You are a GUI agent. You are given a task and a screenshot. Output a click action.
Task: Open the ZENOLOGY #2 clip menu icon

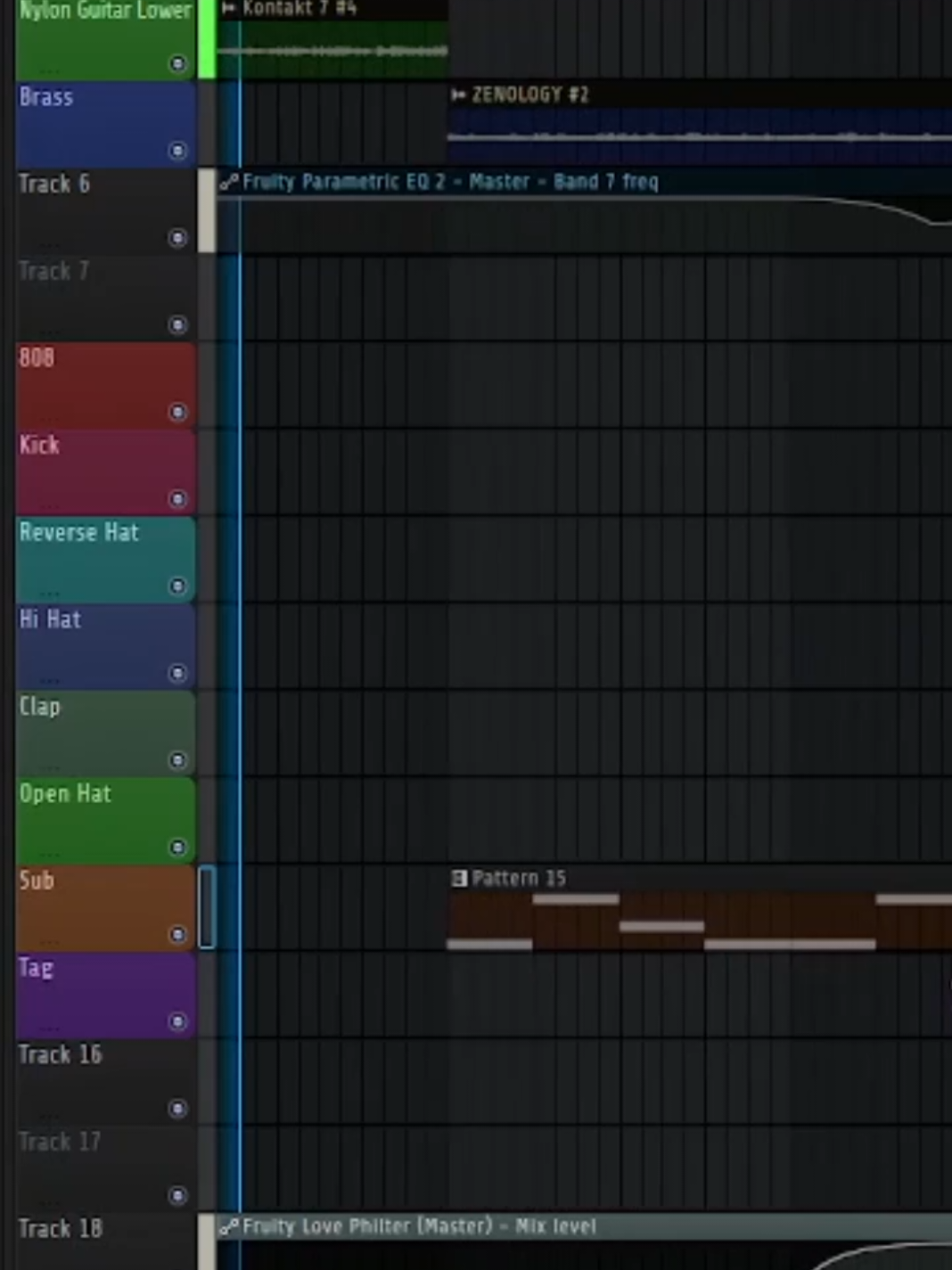[x=459, y=95]
